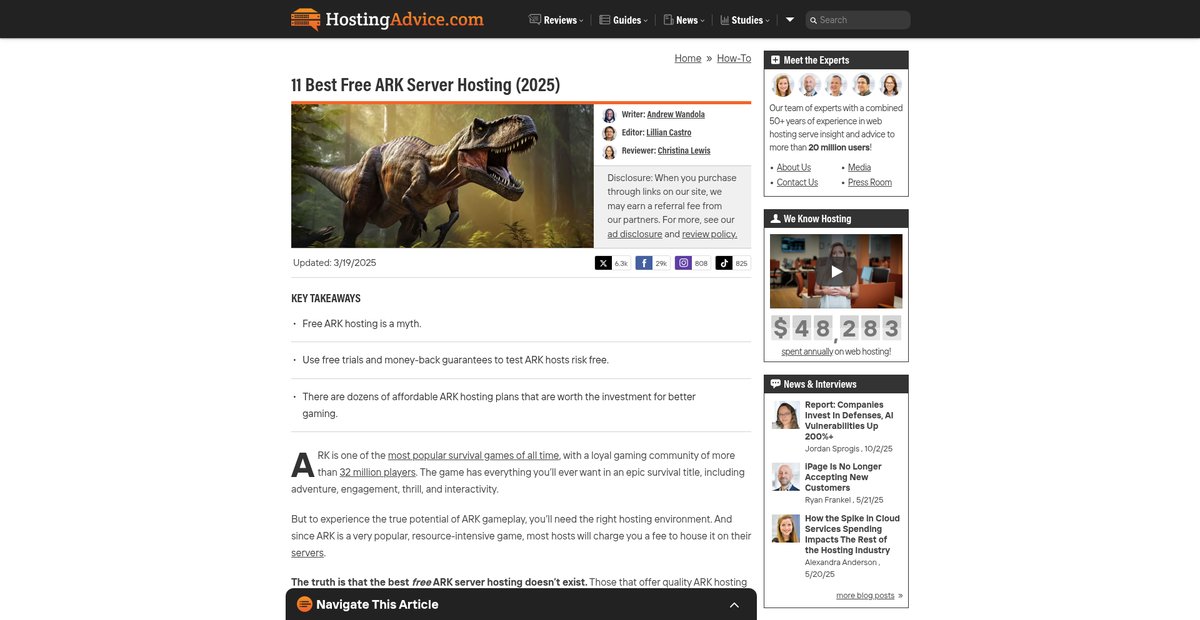Play the We Know Hosting video
The height and width of the screenshot is (620, 1200).
click(x=836, y=271)
